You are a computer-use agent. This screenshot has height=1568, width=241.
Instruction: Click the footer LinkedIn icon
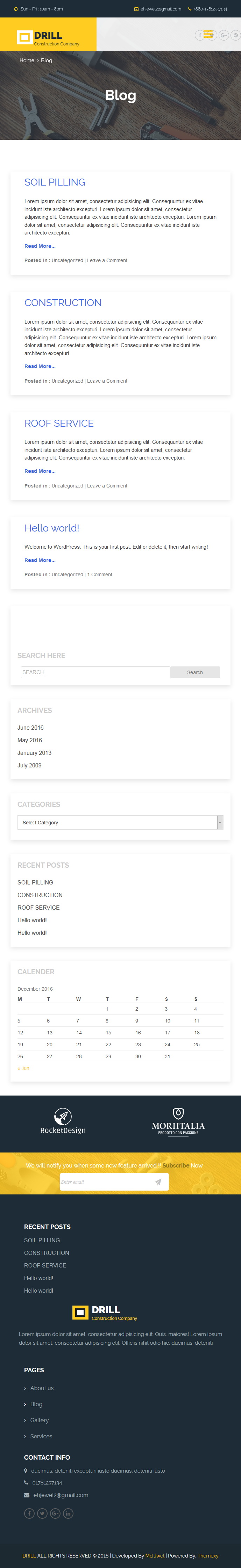coord(68,1513)
